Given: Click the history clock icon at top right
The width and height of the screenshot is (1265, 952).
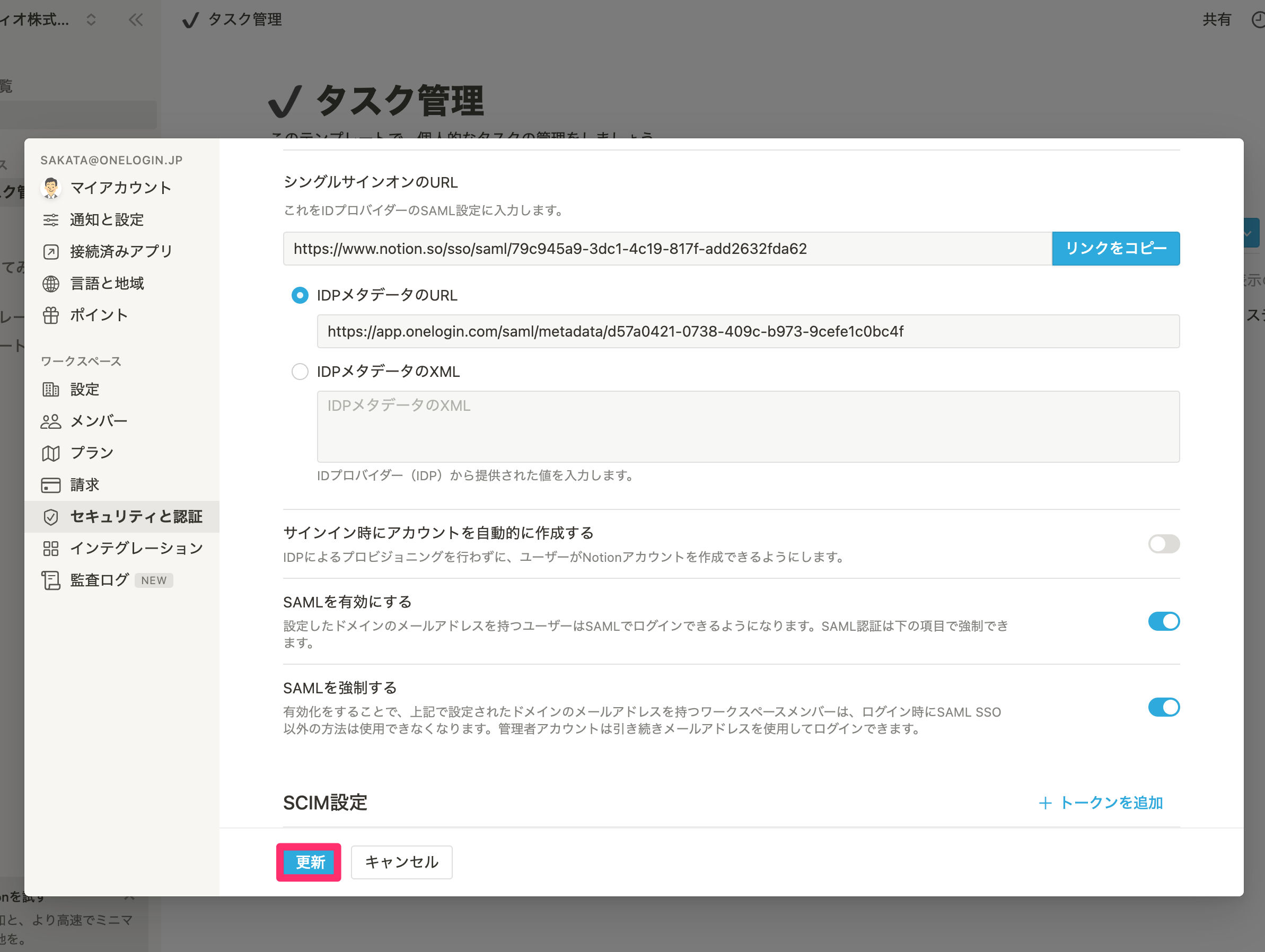Looking at the screenshot, I should click(x=1258, y=20).
